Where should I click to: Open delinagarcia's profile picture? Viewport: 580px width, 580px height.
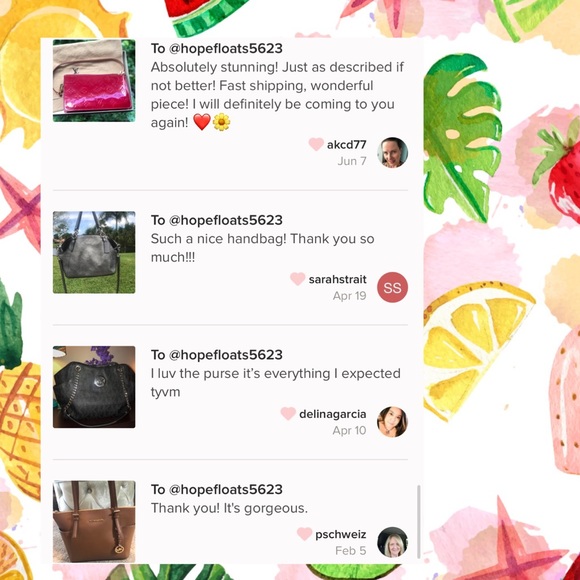392,422
